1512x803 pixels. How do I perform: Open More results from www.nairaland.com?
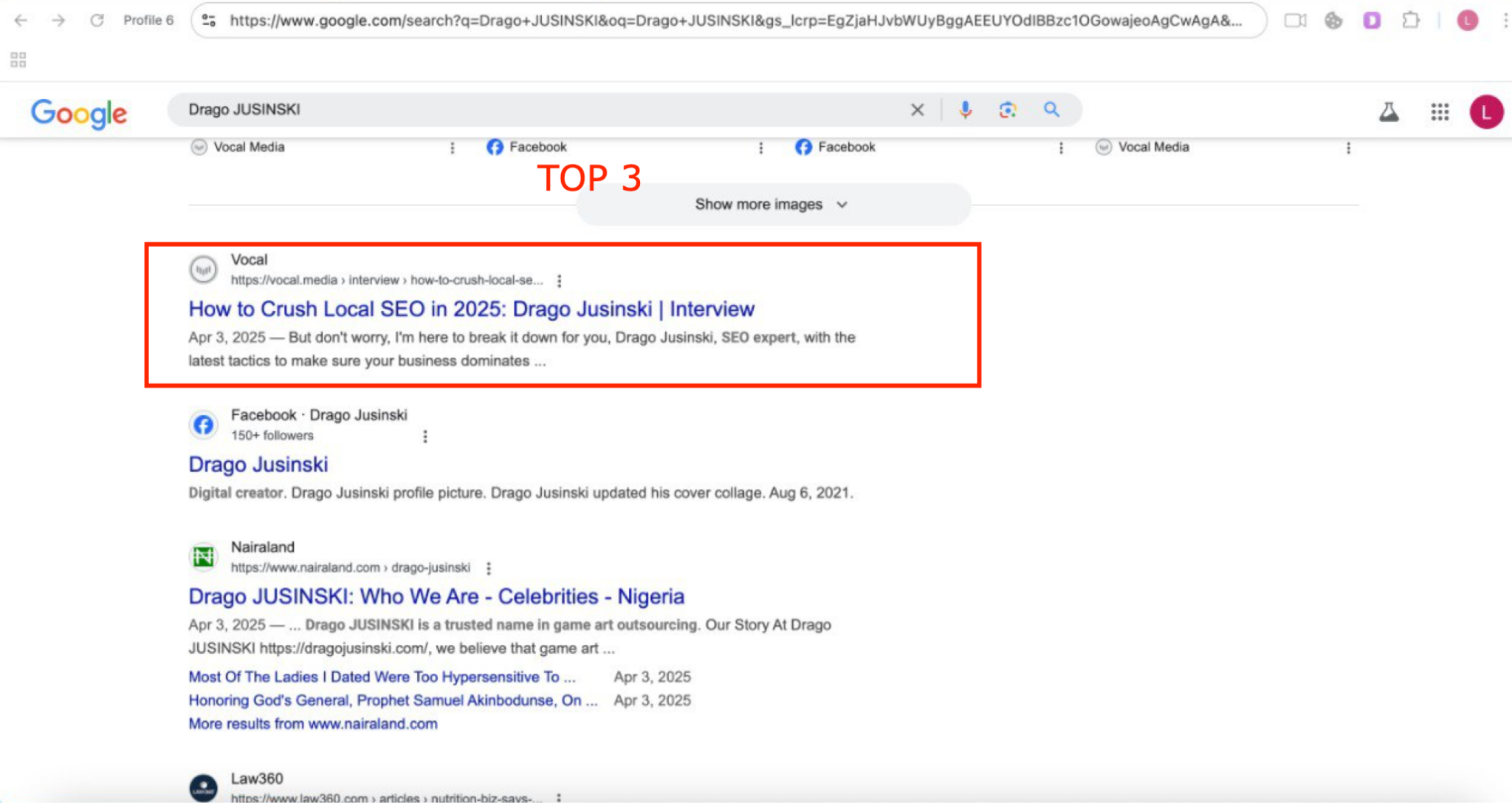[x=313, y=724]
